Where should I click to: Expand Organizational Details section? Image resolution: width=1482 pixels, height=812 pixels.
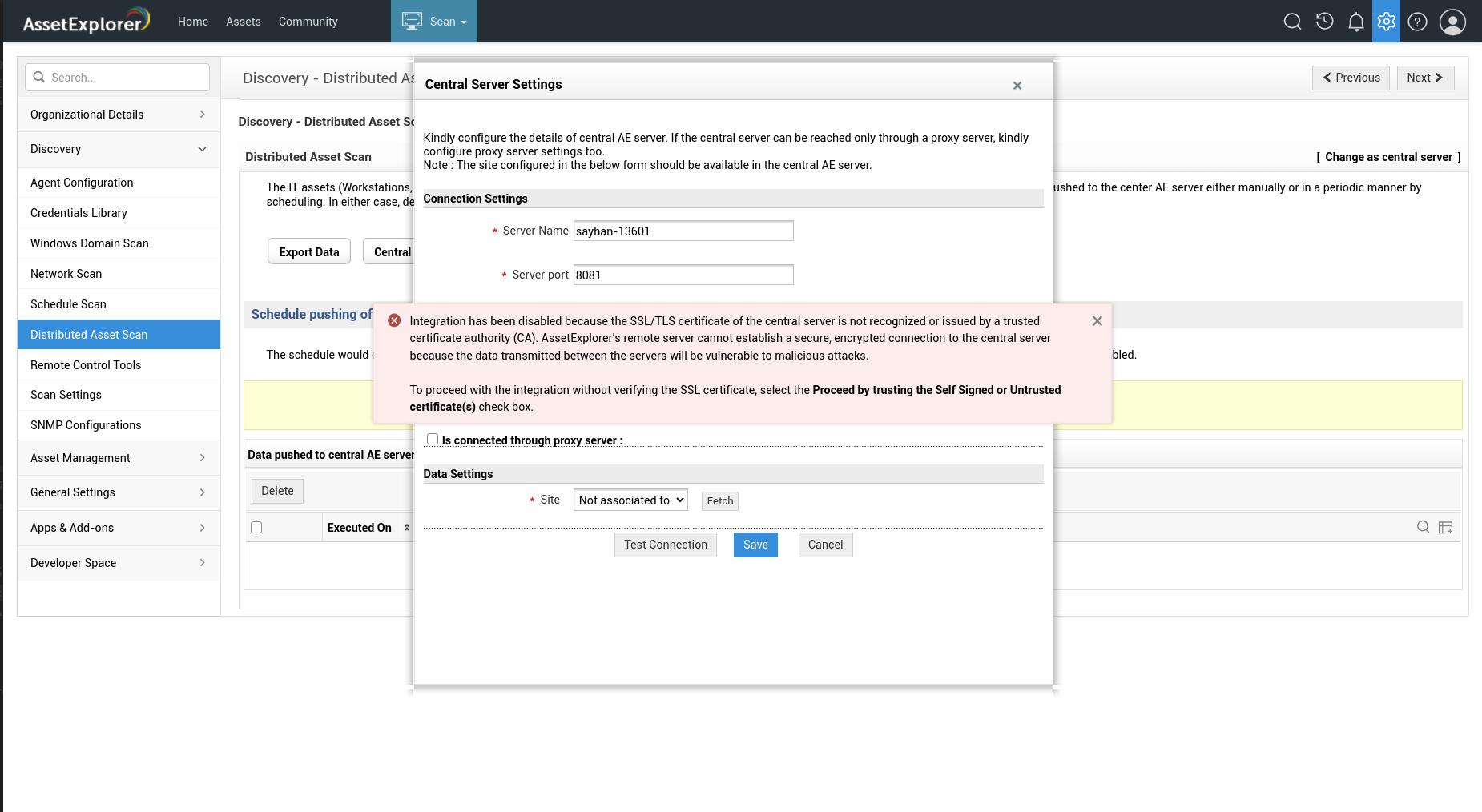[119, 115]
